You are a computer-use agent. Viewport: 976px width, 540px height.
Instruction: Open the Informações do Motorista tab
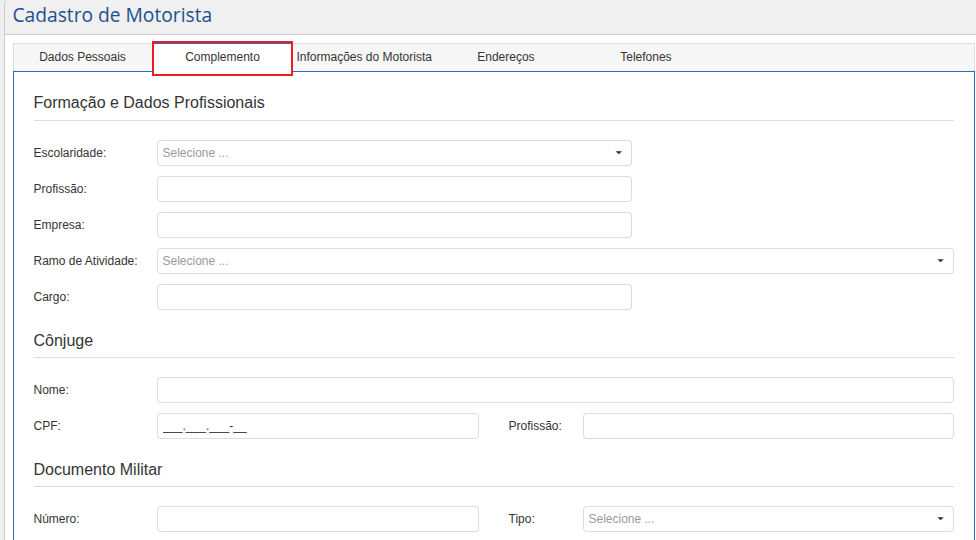pos(364,57)
